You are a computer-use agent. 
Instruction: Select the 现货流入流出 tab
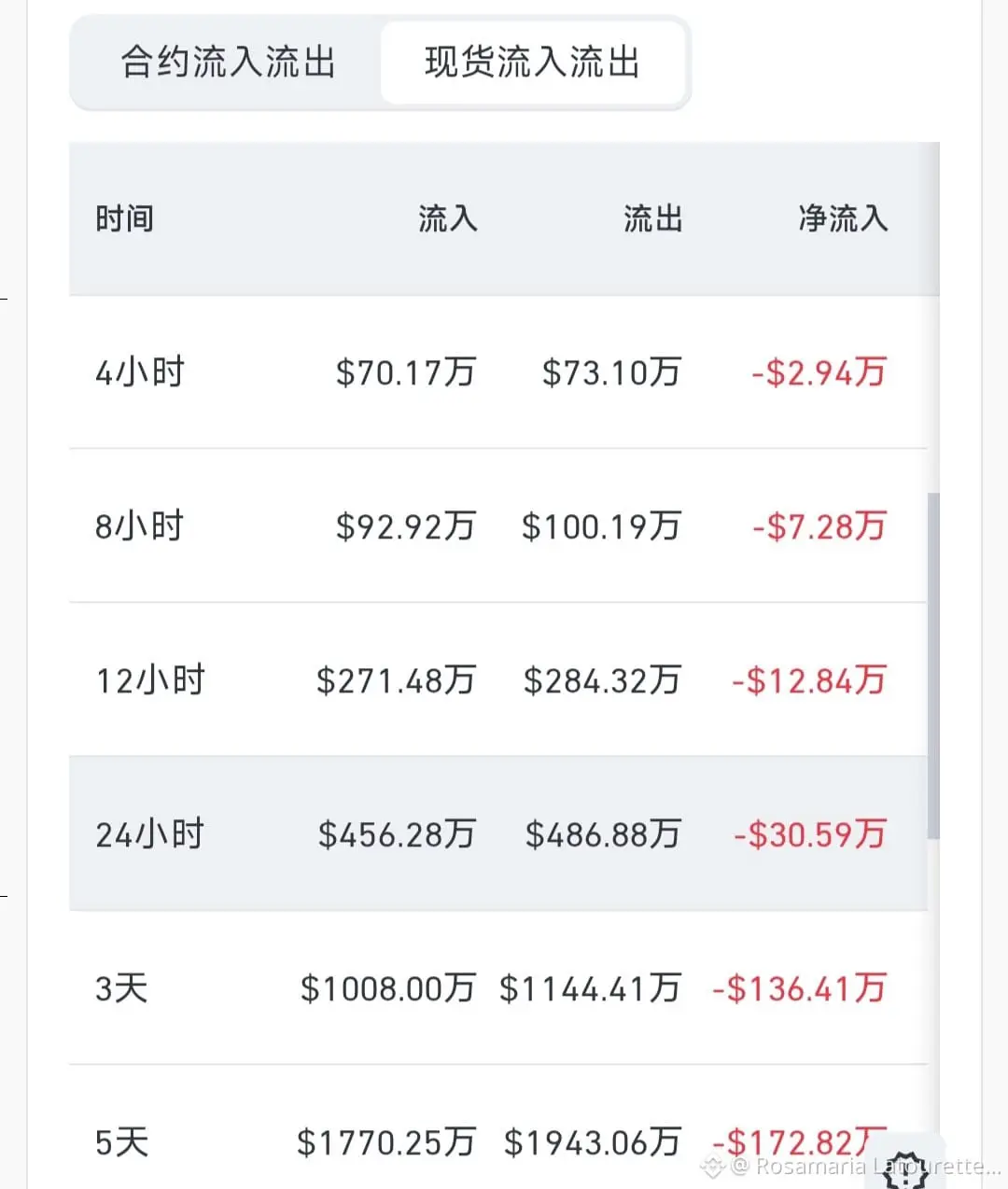[532, 63]
